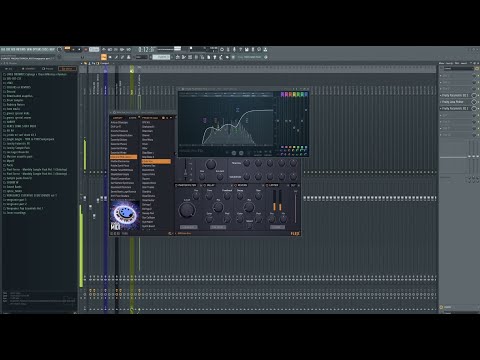Screen dimensions: 480x360
Task: Open the delay mode dropdown in FLEX
Action: [218, 227]
